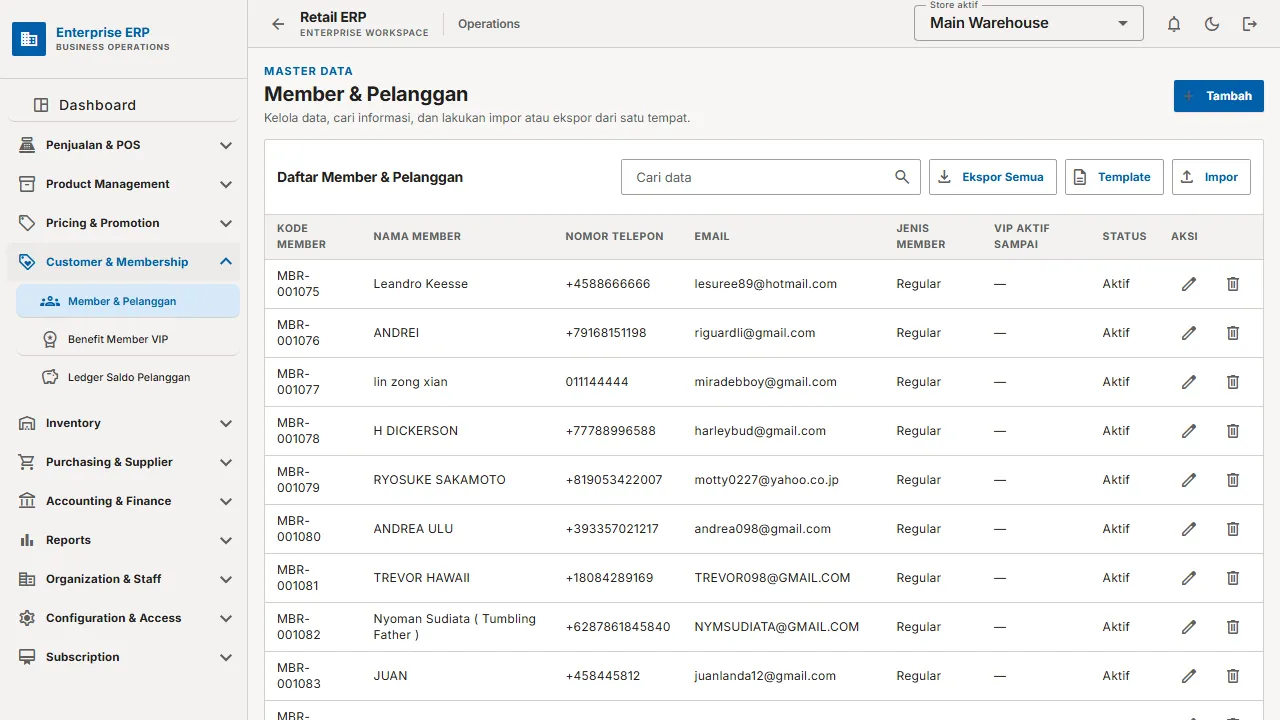The height and width of the screenshot is (720, 1280).
Task: Go back using the arrow icon
Action: 278,24
